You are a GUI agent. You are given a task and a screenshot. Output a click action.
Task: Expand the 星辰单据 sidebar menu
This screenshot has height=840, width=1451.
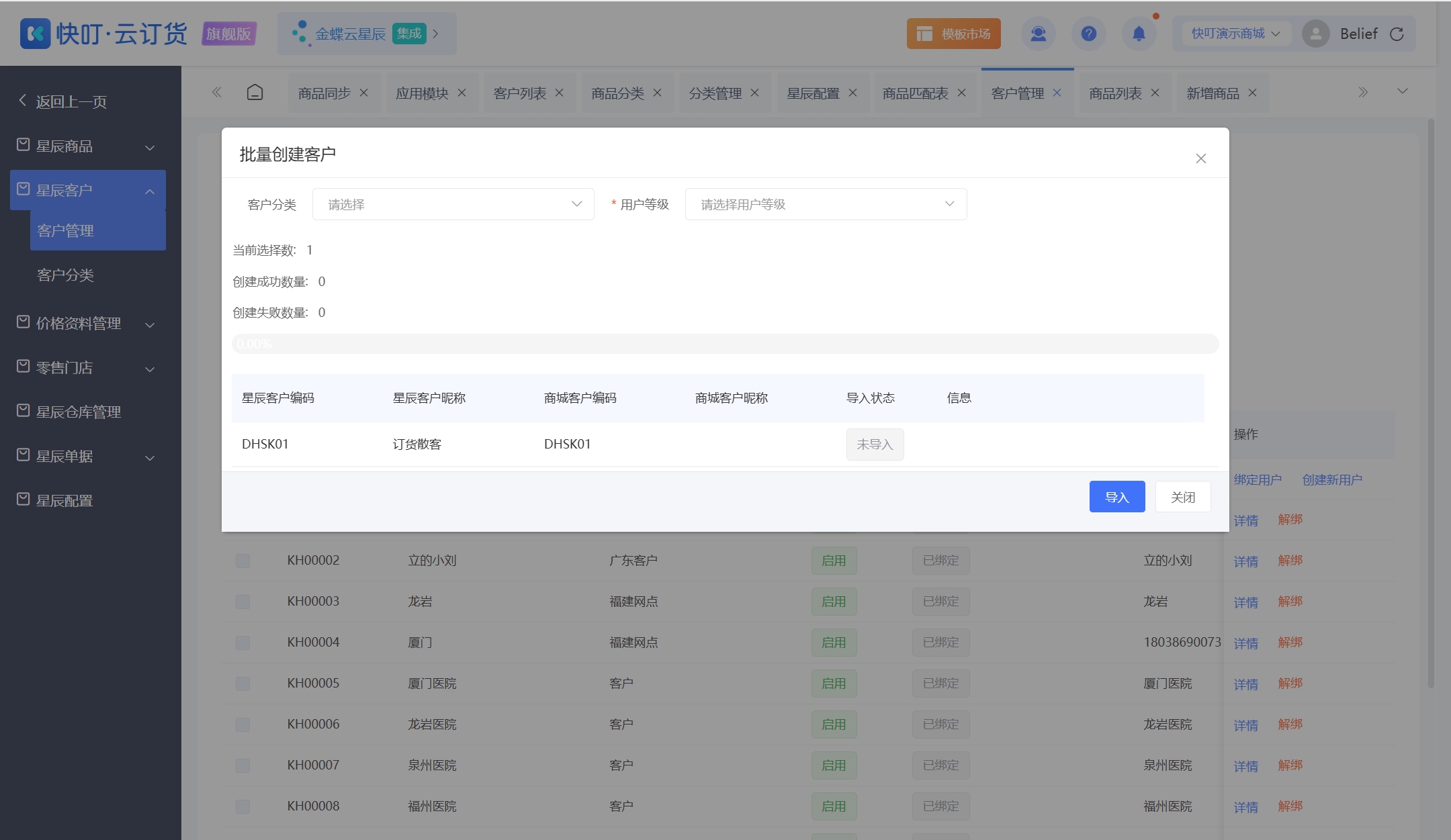click(x=87, y=457)
